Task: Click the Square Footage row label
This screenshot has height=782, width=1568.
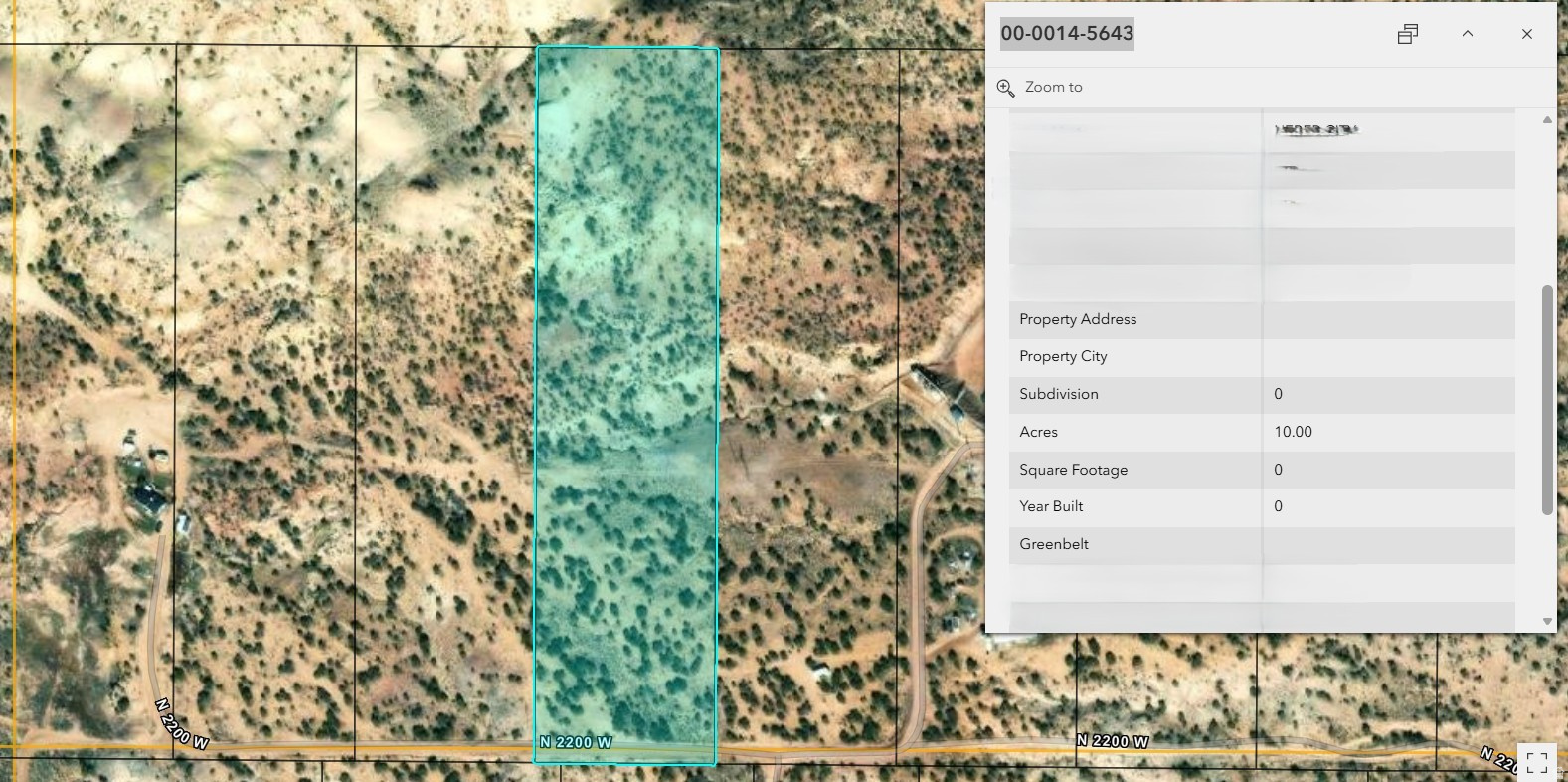Action: (1073, 470)
